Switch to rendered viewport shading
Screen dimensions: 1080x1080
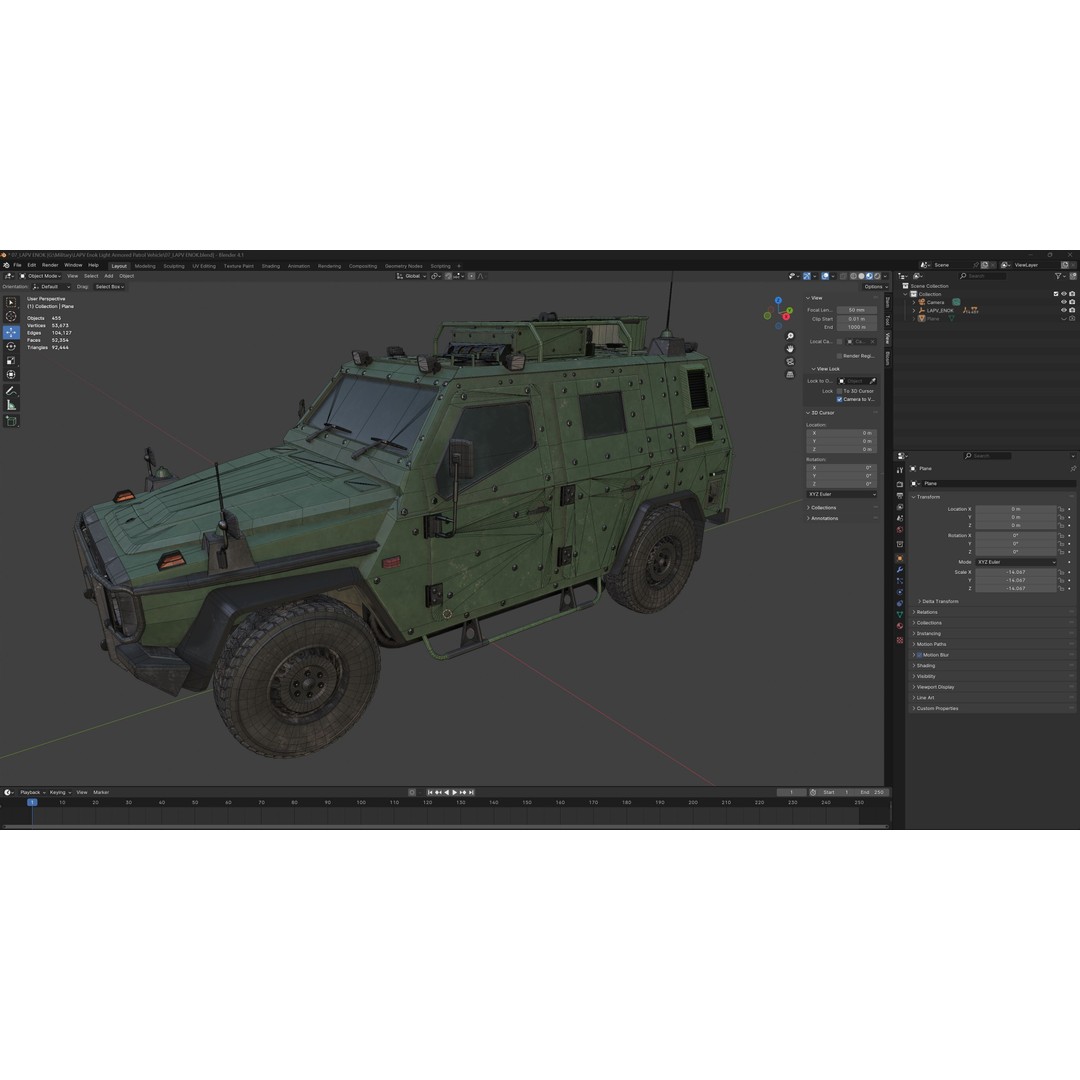[x=877, y=276]
